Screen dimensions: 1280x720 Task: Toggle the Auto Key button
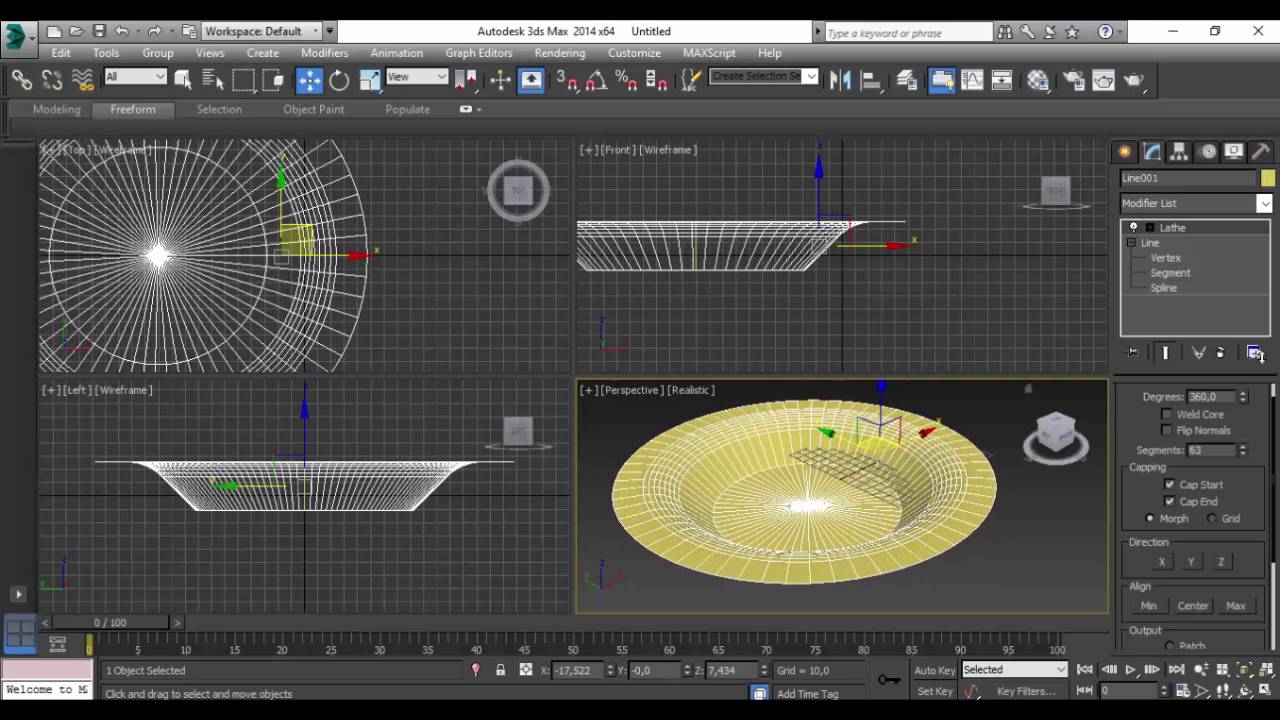click(935, 670)
